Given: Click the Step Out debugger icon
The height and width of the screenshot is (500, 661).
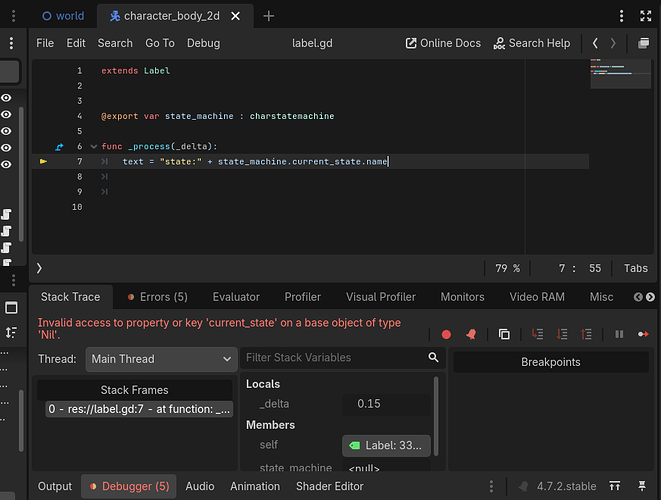Looking at the screenshot, I should click(586, 334).
